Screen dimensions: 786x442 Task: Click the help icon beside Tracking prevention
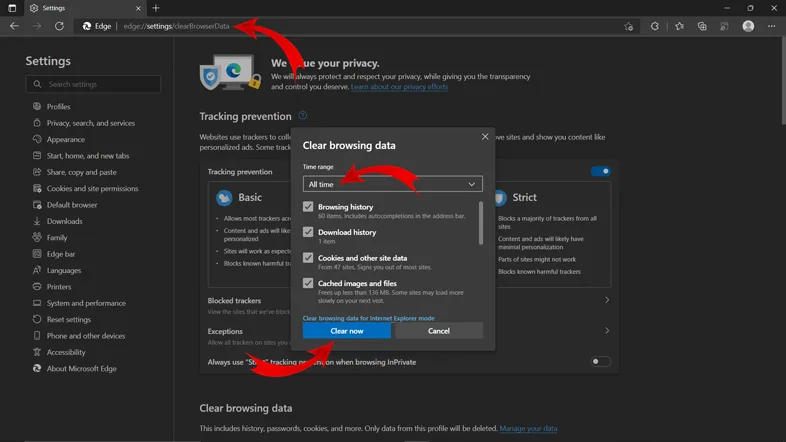[303, 116]
